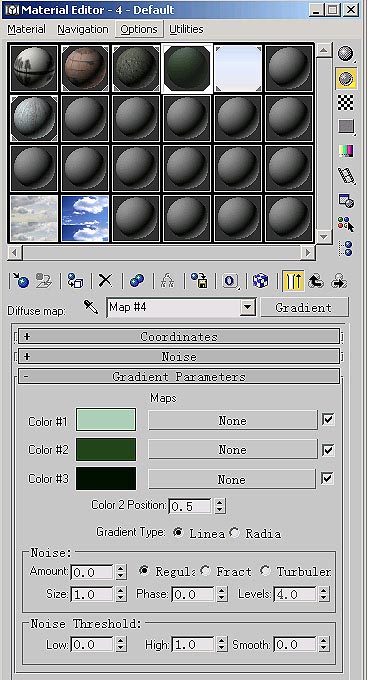Open the Utilities menu
Screen dimensions: 369x680
click(x=186, y=29)
